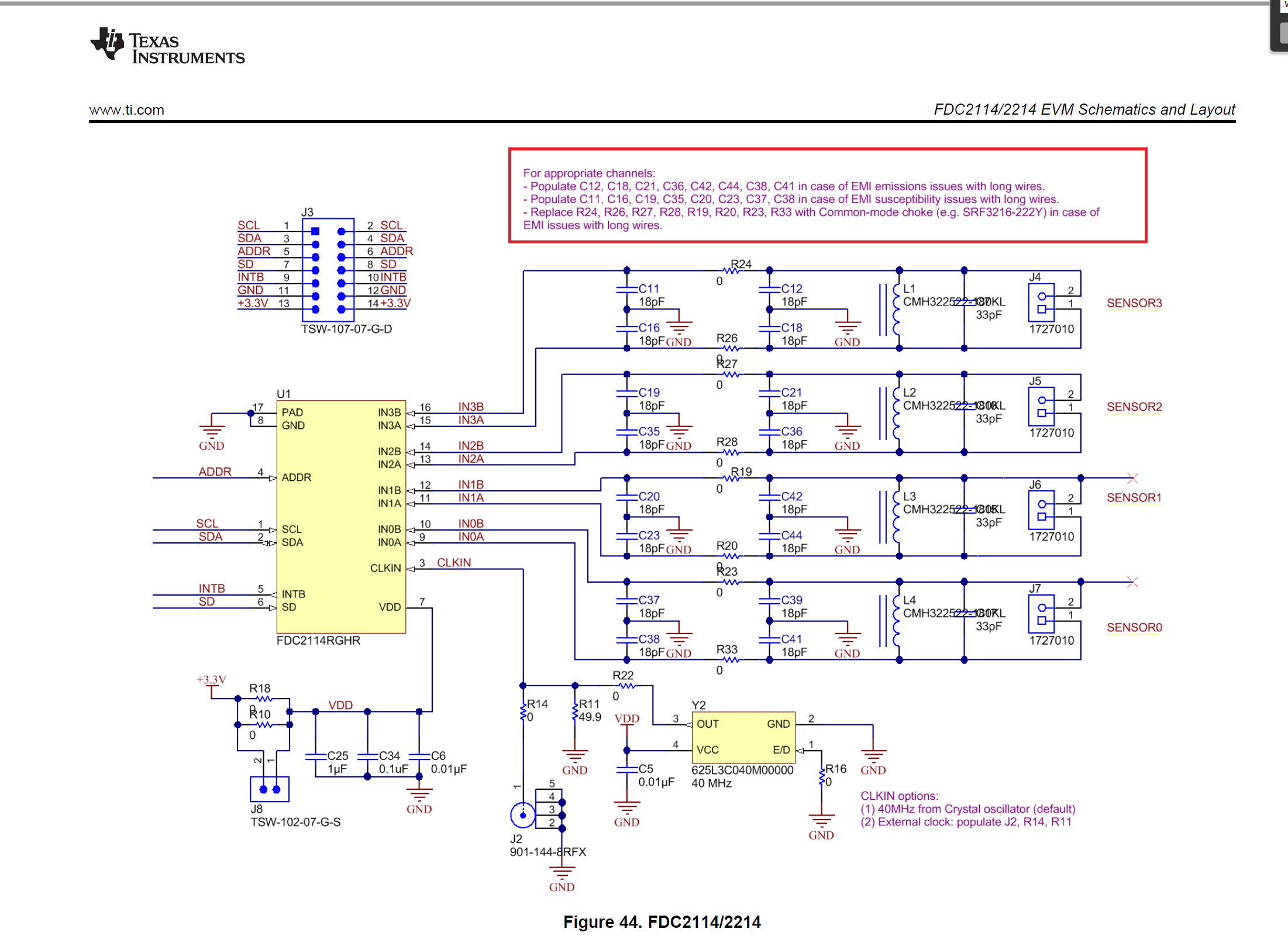Click the C11 capacitor designator

[649, 289]
